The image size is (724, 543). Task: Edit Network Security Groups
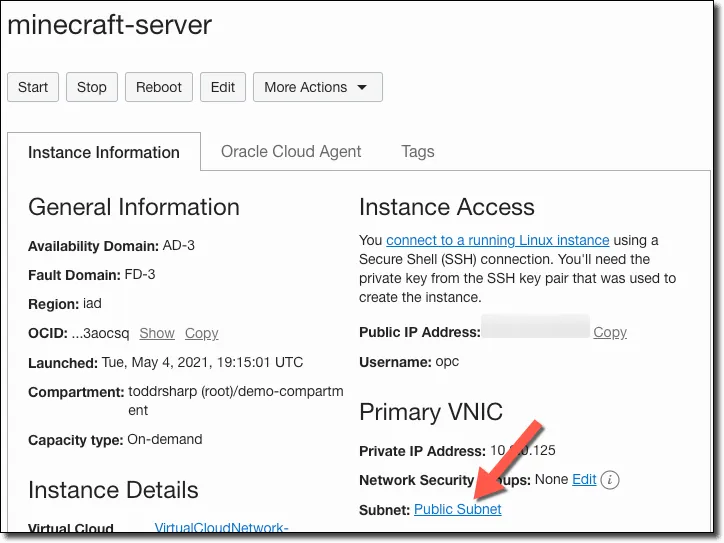(x=584, y=479)
